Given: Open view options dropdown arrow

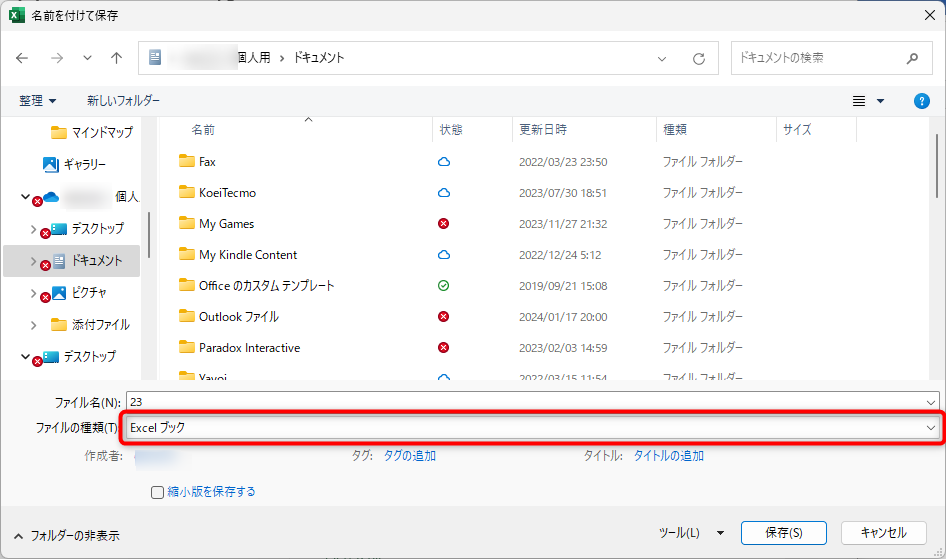Looking at the screenshot, I should click(x=880, y=101).
